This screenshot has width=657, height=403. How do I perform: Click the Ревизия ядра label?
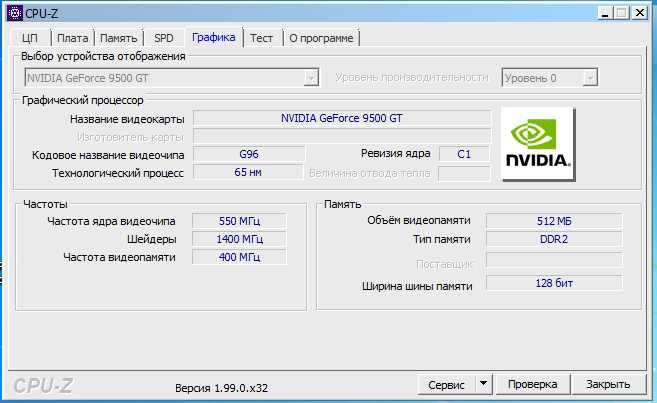tap(396, 154)
